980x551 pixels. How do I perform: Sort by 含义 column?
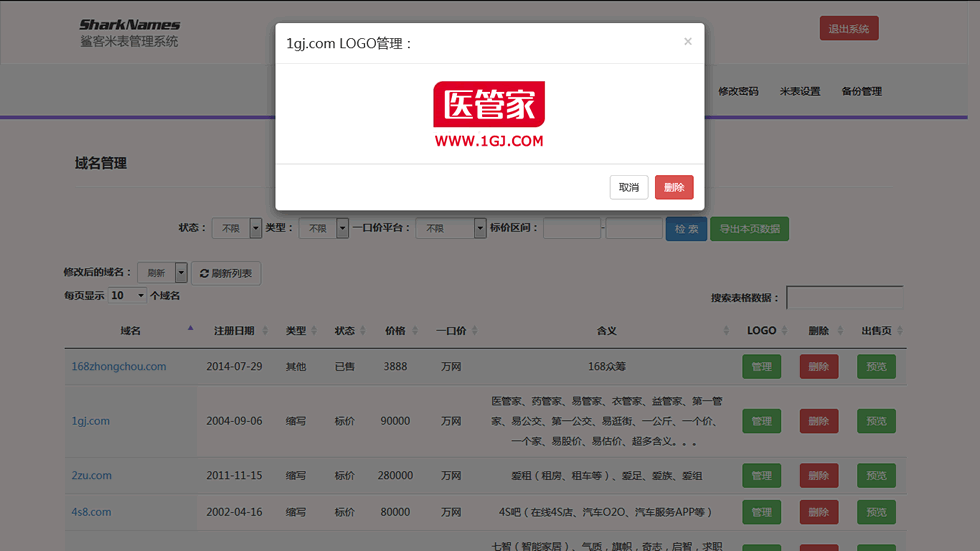(x=606, y=330)
